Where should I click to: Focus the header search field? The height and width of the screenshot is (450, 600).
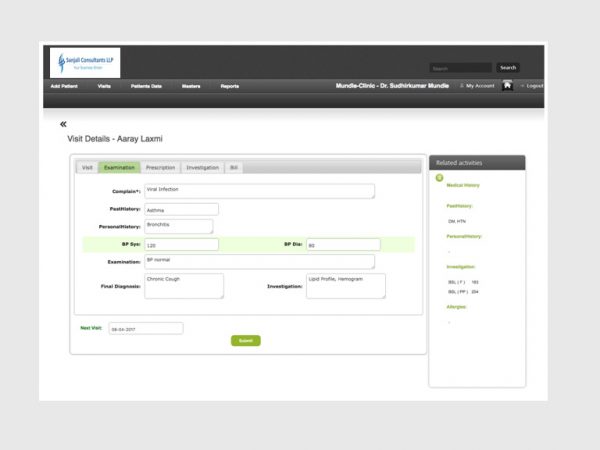pos(460,68)
